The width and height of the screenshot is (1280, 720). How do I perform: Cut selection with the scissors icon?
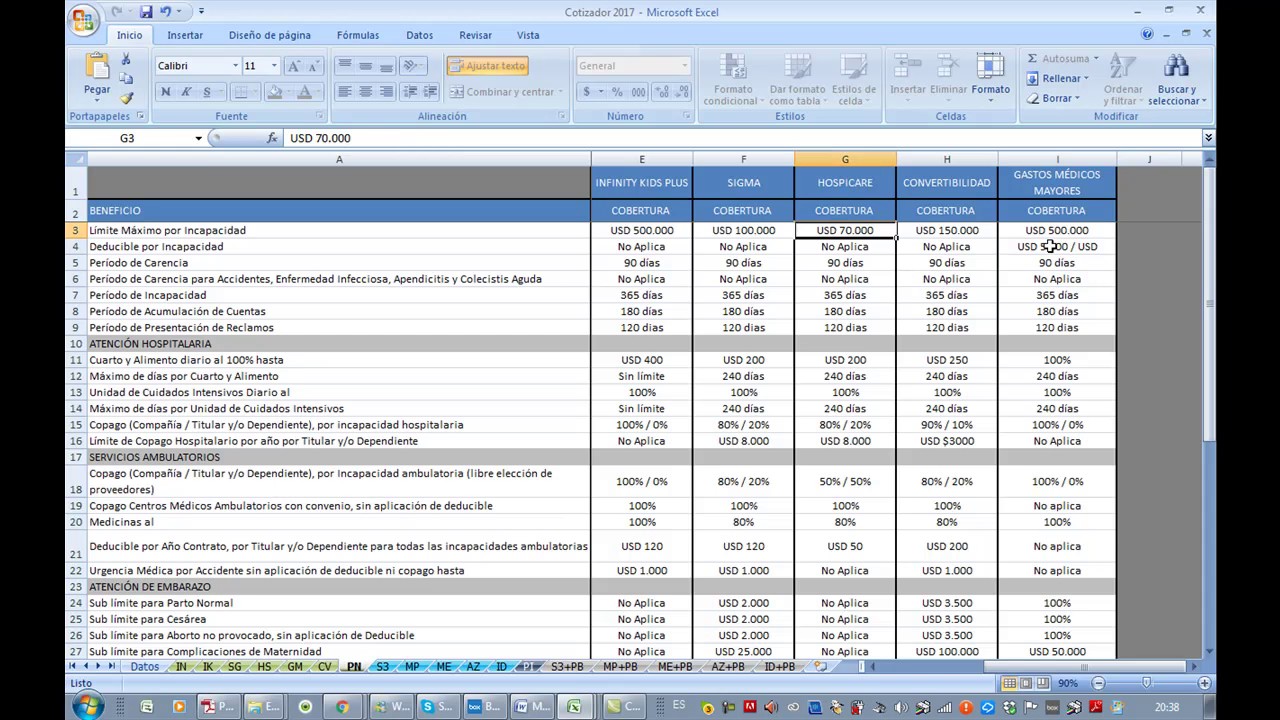(126, 60)
